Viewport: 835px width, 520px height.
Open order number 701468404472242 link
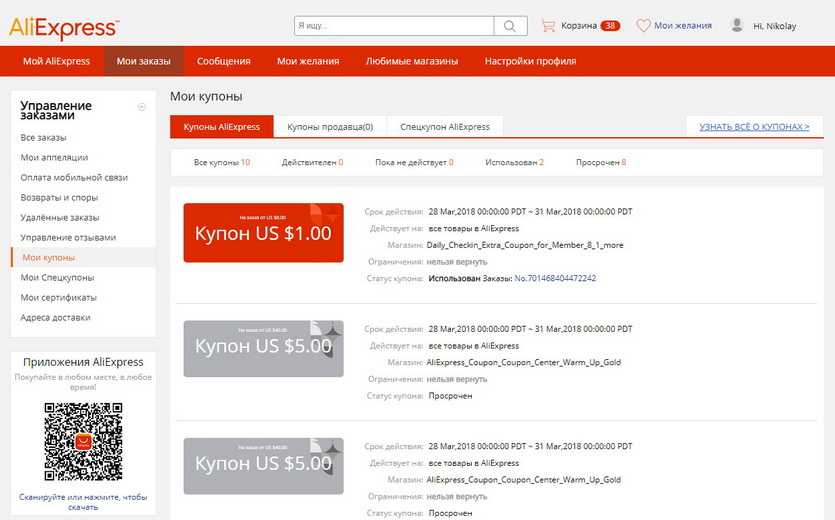554,278
